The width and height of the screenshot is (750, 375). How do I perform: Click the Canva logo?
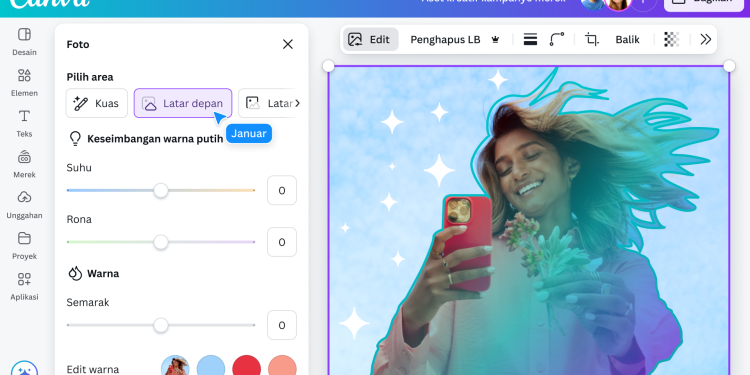pos(50,4)
